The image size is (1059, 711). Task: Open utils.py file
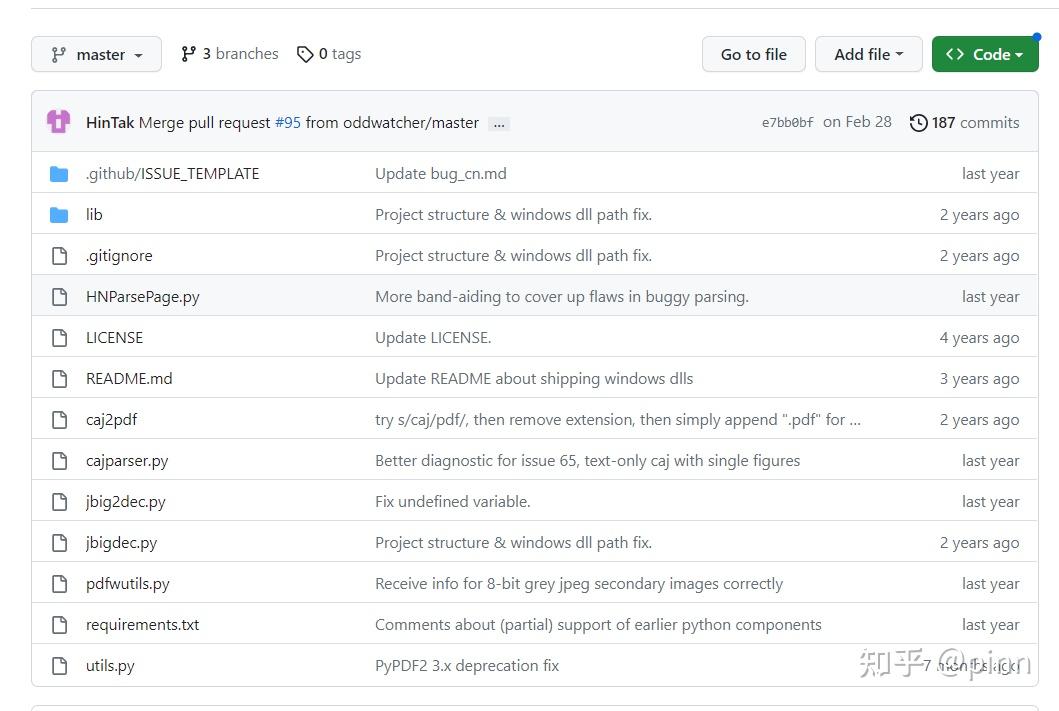110,666
